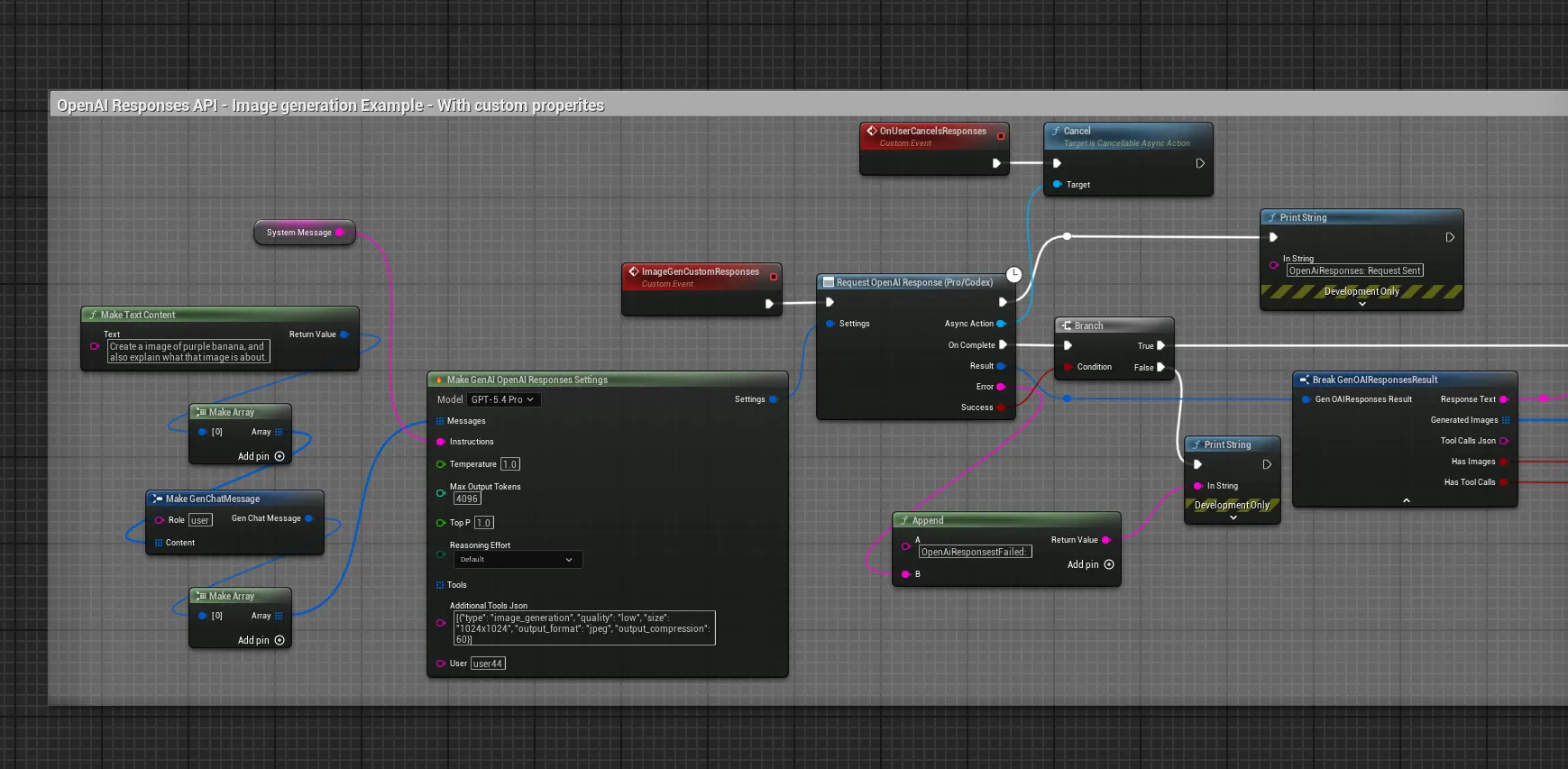This screenshot has width=1568, height=769.
Task: Click the Has Images output pin
Action: pos(1503,462)
